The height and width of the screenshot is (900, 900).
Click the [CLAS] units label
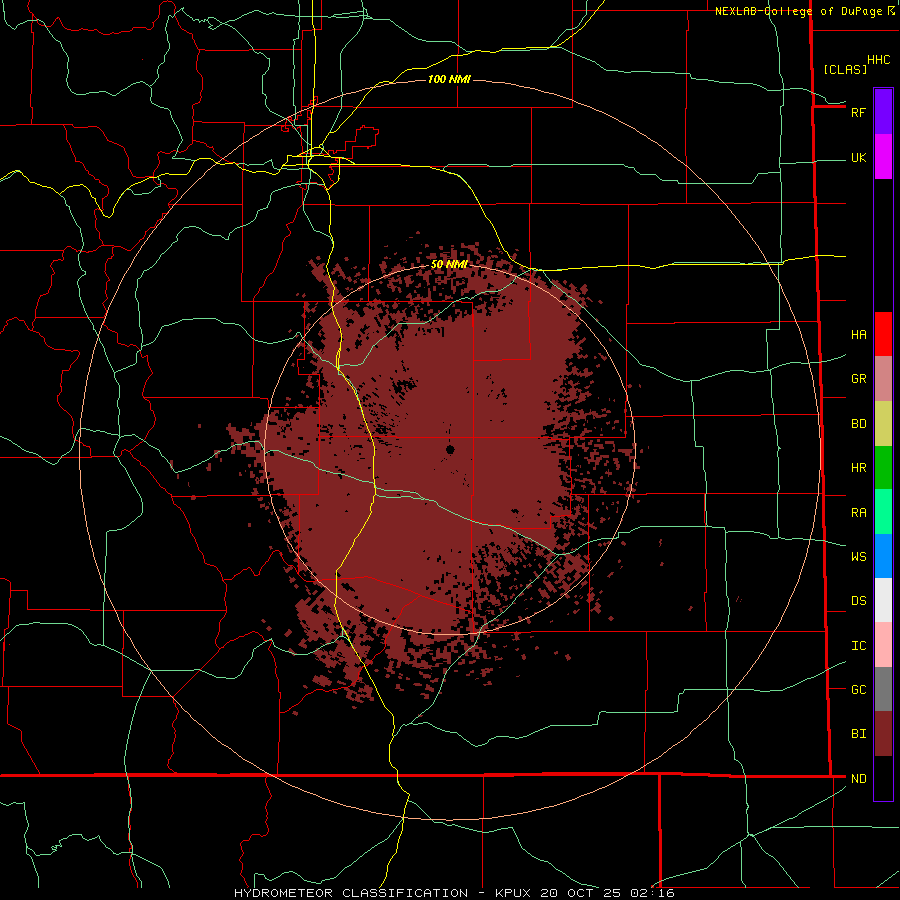[845, 69]
